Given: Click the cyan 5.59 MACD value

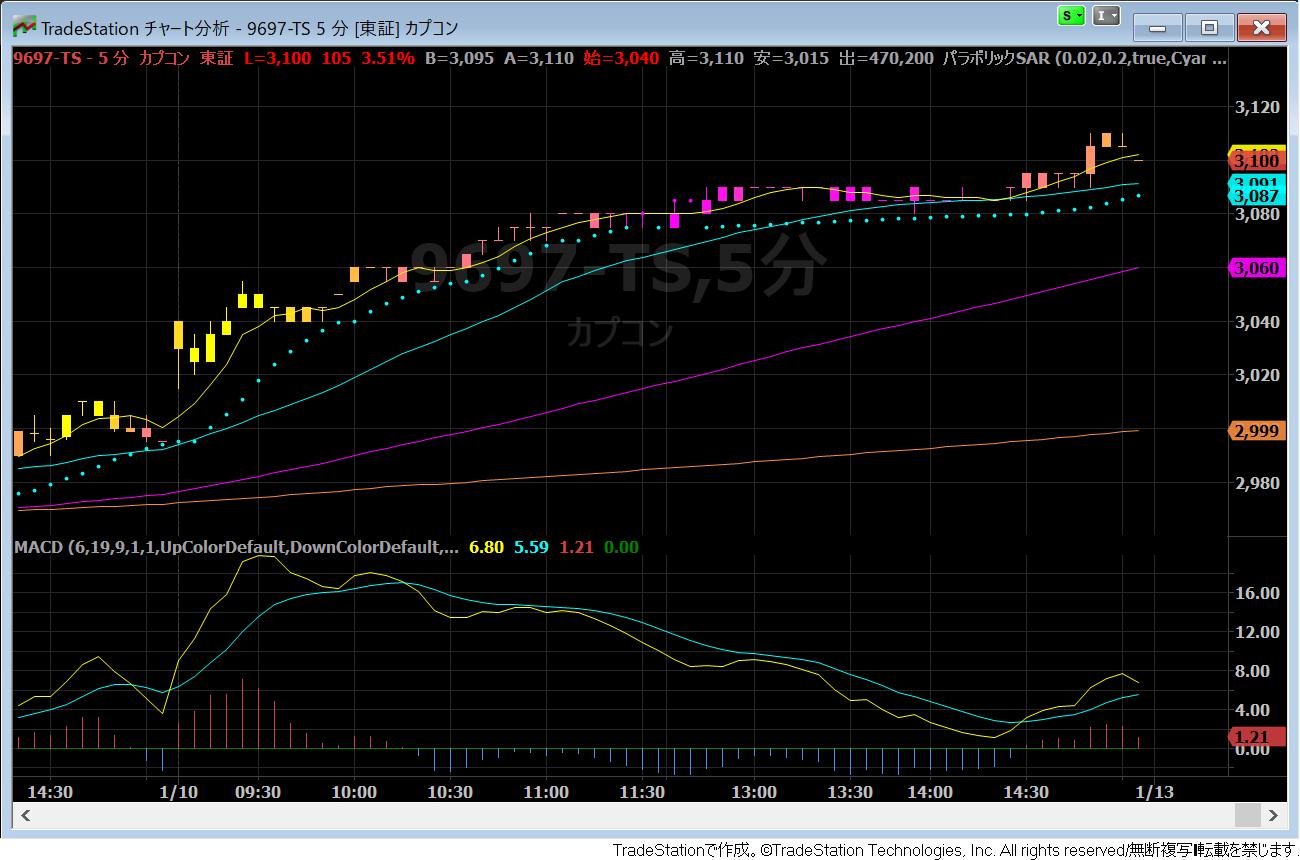Looking at the screenshot, I should (531, 547).
